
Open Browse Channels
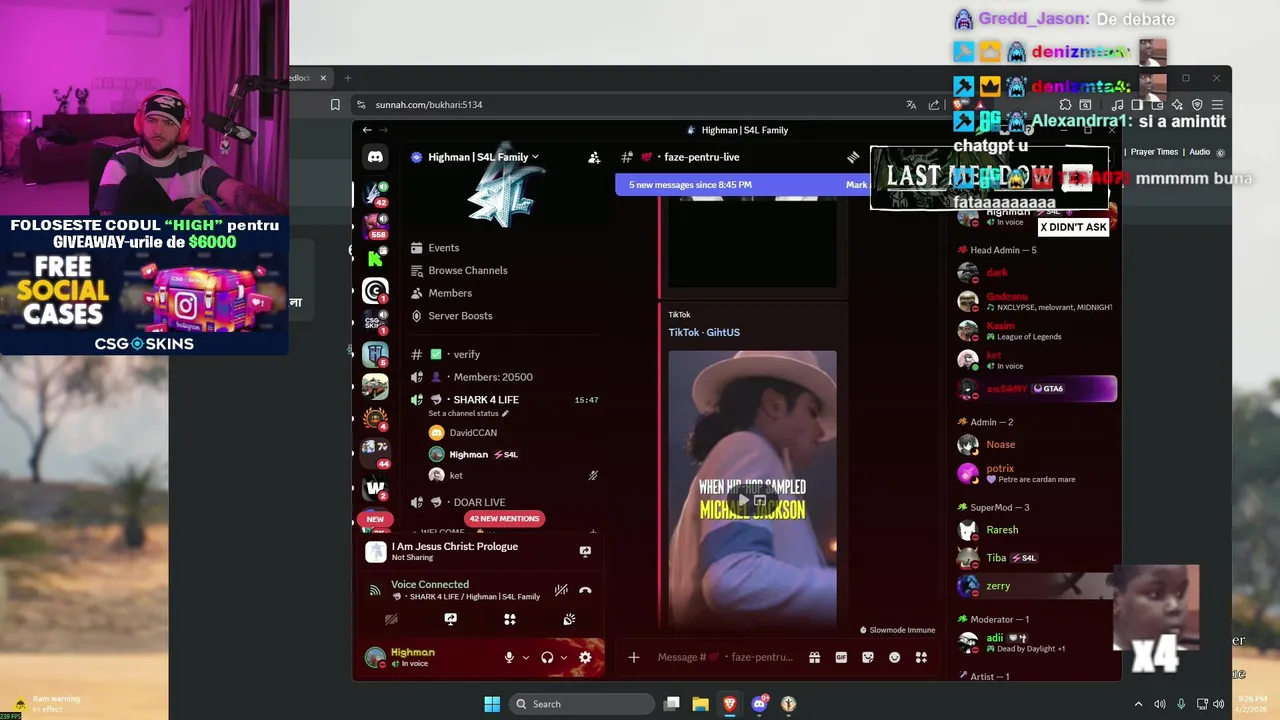coord(505,270)
